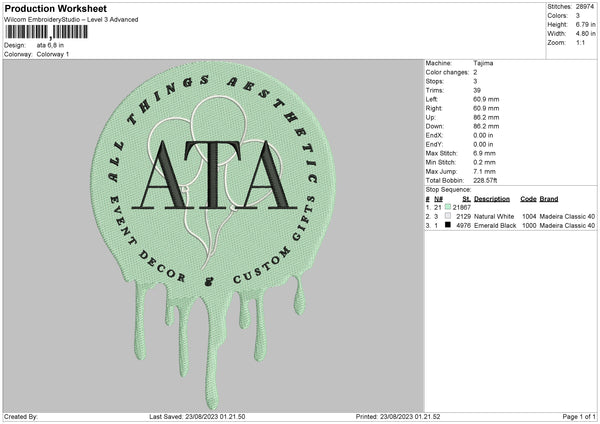Click the Stitches value 28974

pyautogui.click(x=585, y=7)
